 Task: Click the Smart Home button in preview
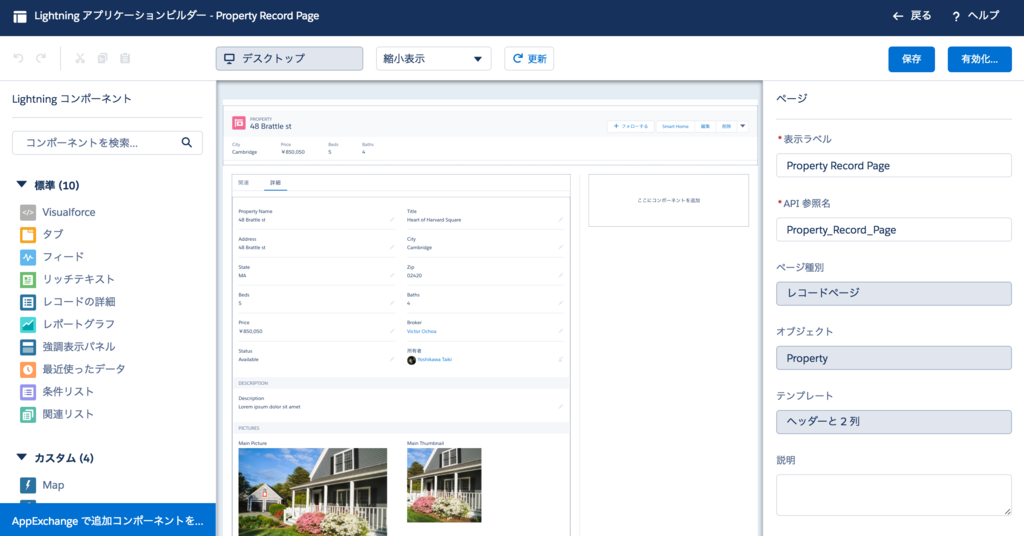tap(675, 126)
